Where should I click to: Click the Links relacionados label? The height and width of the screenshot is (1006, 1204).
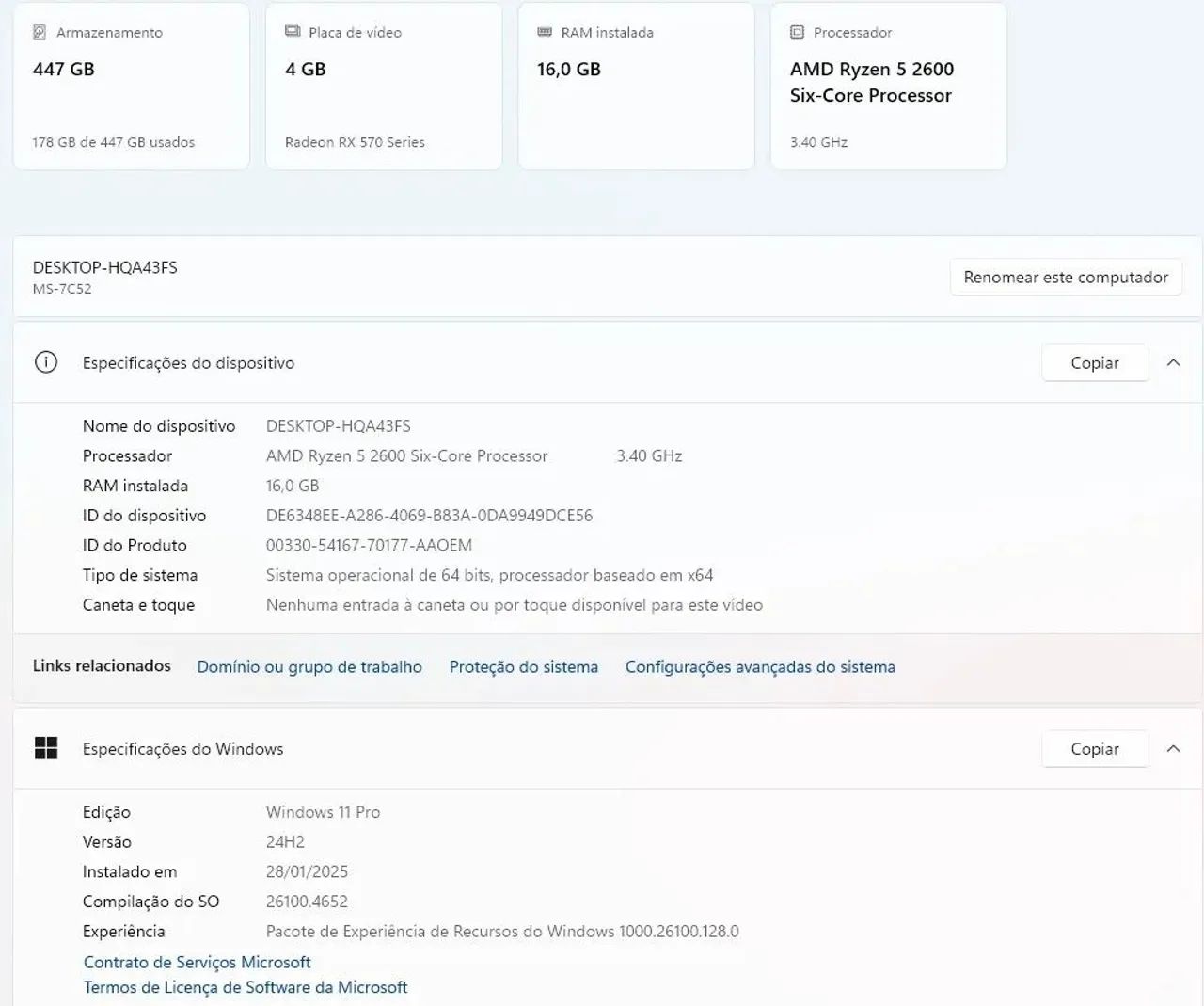pyautogui.click(x=102, y=665)
